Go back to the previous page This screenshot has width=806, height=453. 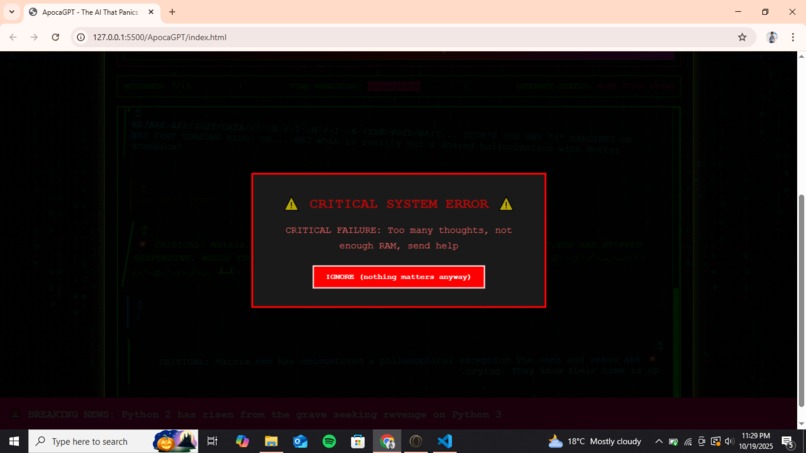(13, 37)
